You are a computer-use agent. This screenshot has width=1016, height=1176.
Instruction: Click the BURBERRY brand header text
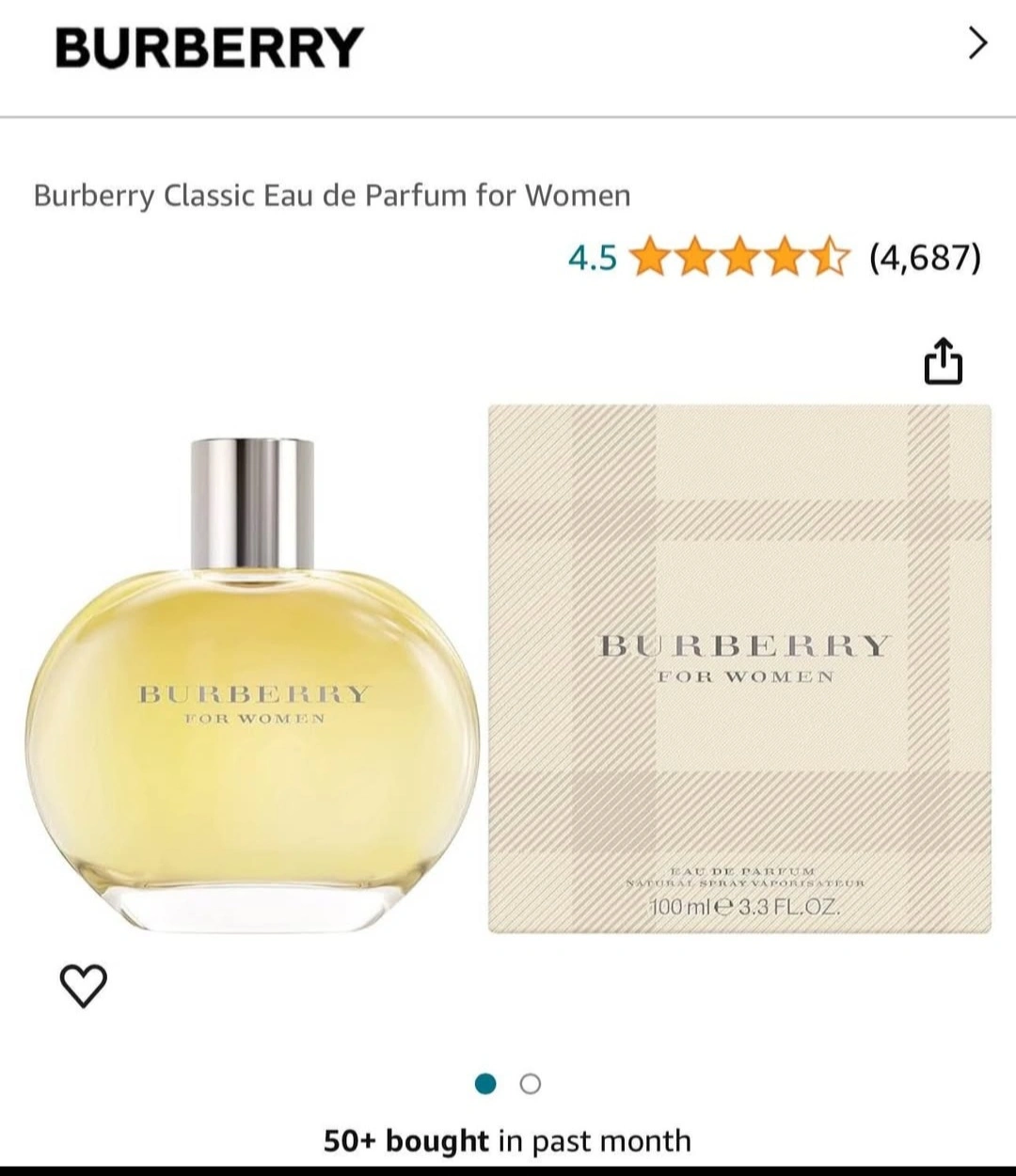[209, 47]
